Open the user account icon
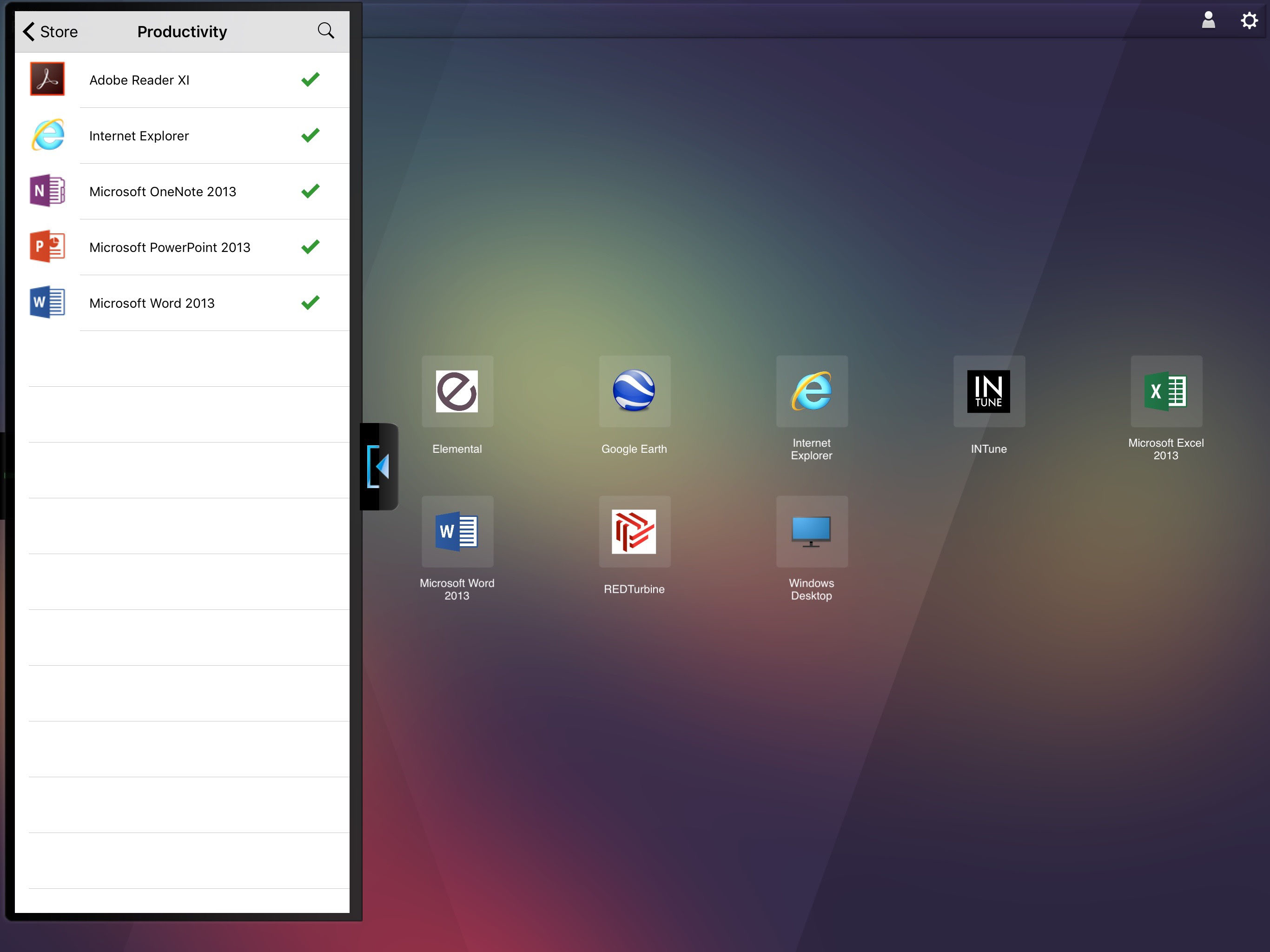The height and width of the screenshot is (952, 1270). [x=1208, y=20]
